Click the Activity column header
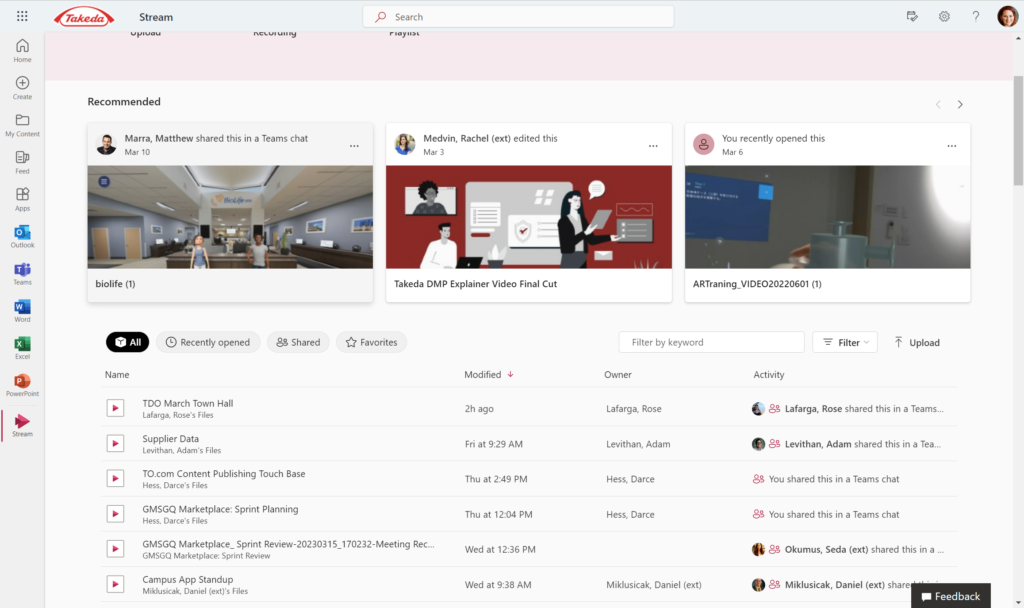The width and height of the screenshot is (1024, 608). coord(769,374)
